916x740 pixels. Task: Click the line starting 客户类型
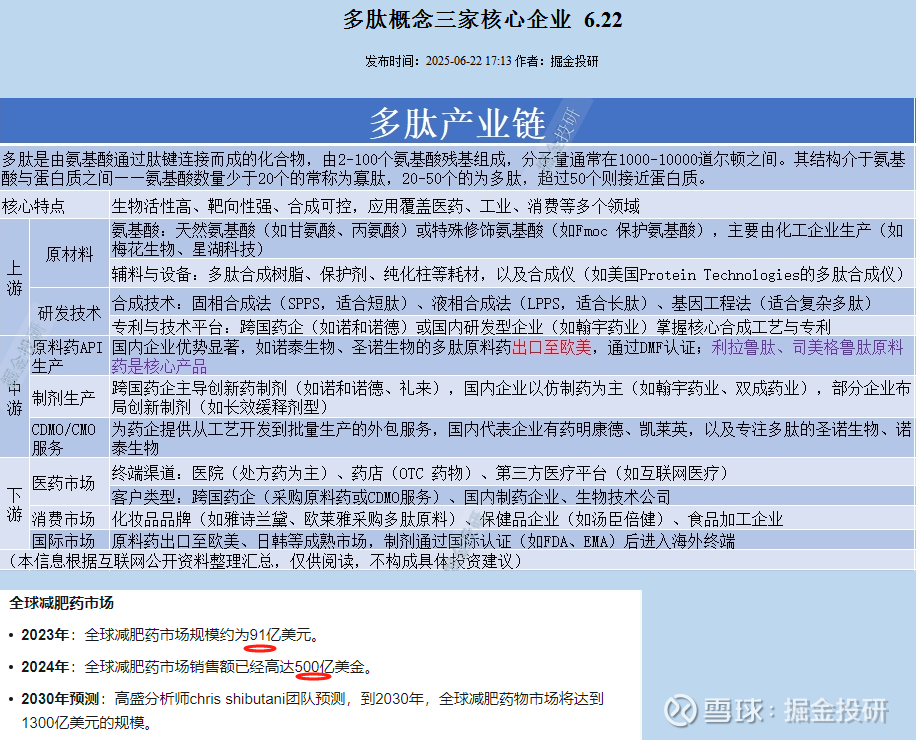click(391, 496)
